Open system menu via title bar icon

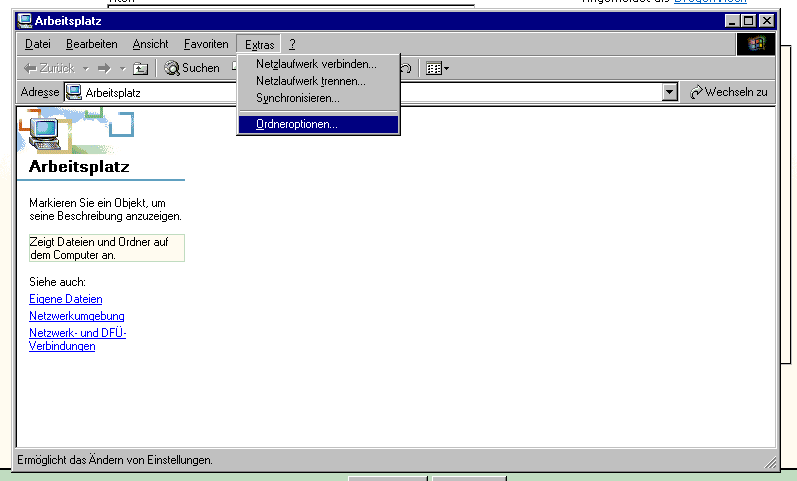click(x=25, y=20)
